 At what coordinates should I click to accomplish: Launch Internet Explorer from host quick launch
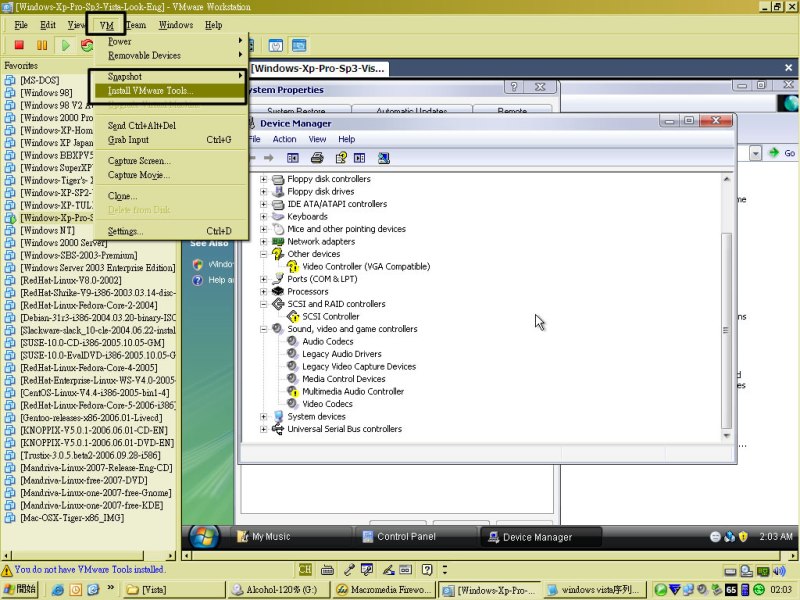58,590
